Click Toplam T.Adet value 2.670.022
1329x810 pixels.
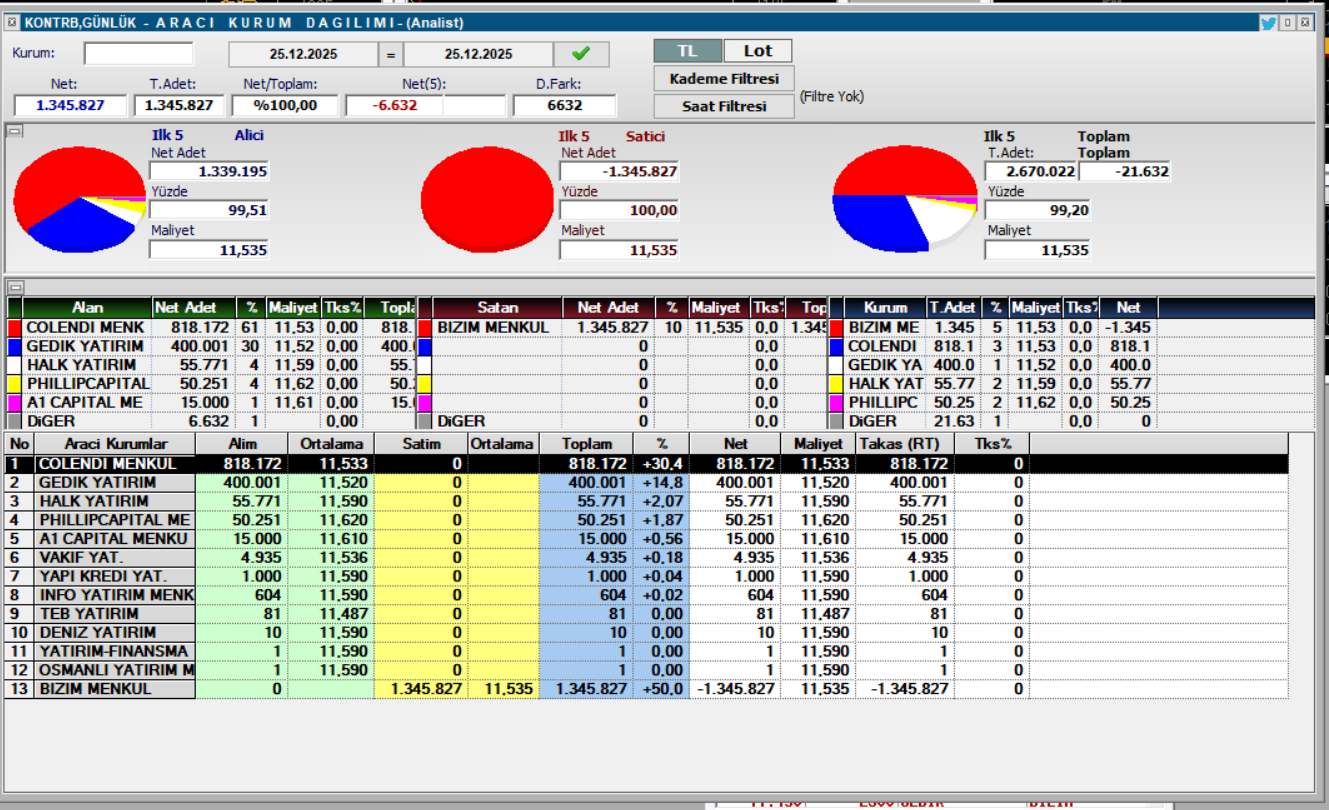click(x=1031, y=172)
